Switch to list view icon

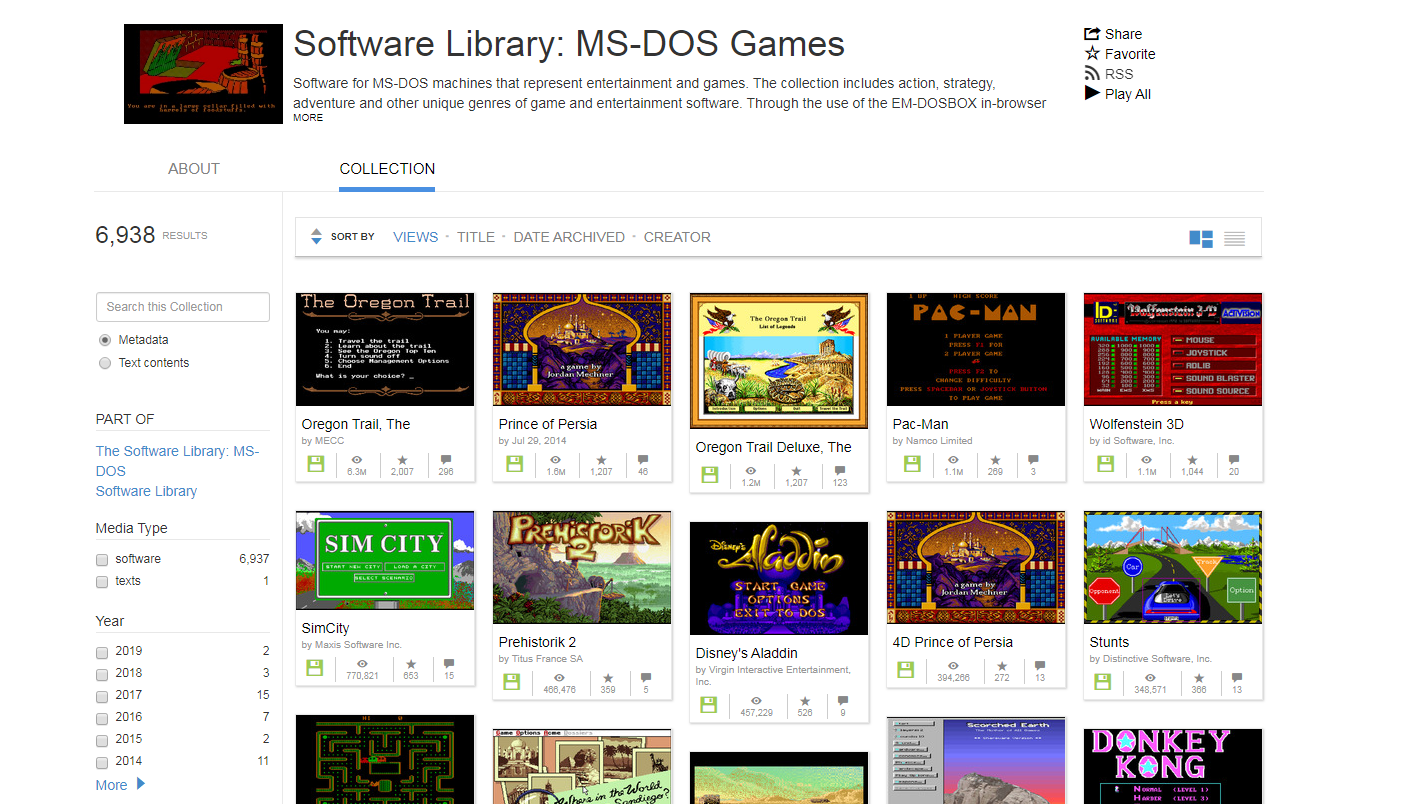coord(1234,238)
